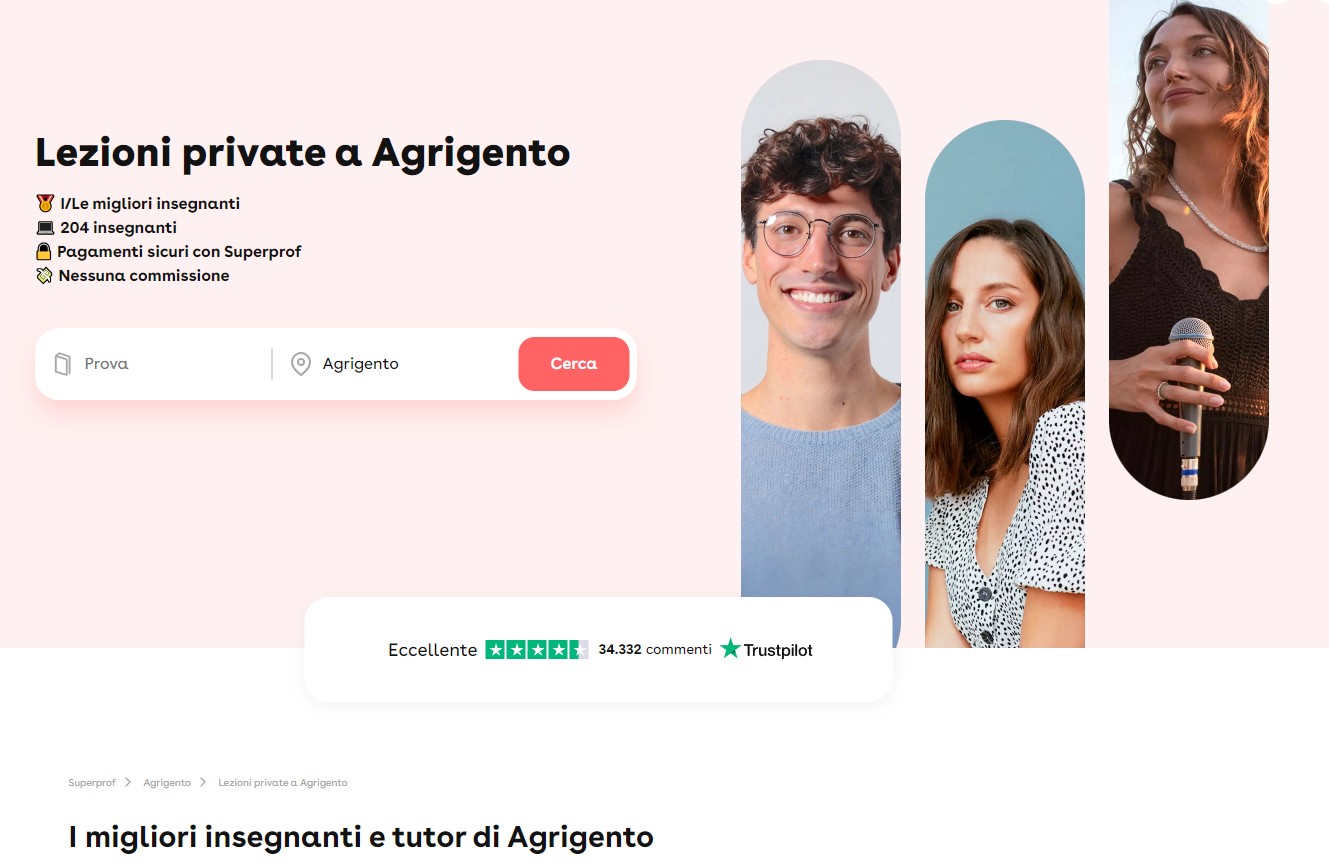
Task: Click the laptop icon beside 204 insegnanti
Action: (44, 228)
